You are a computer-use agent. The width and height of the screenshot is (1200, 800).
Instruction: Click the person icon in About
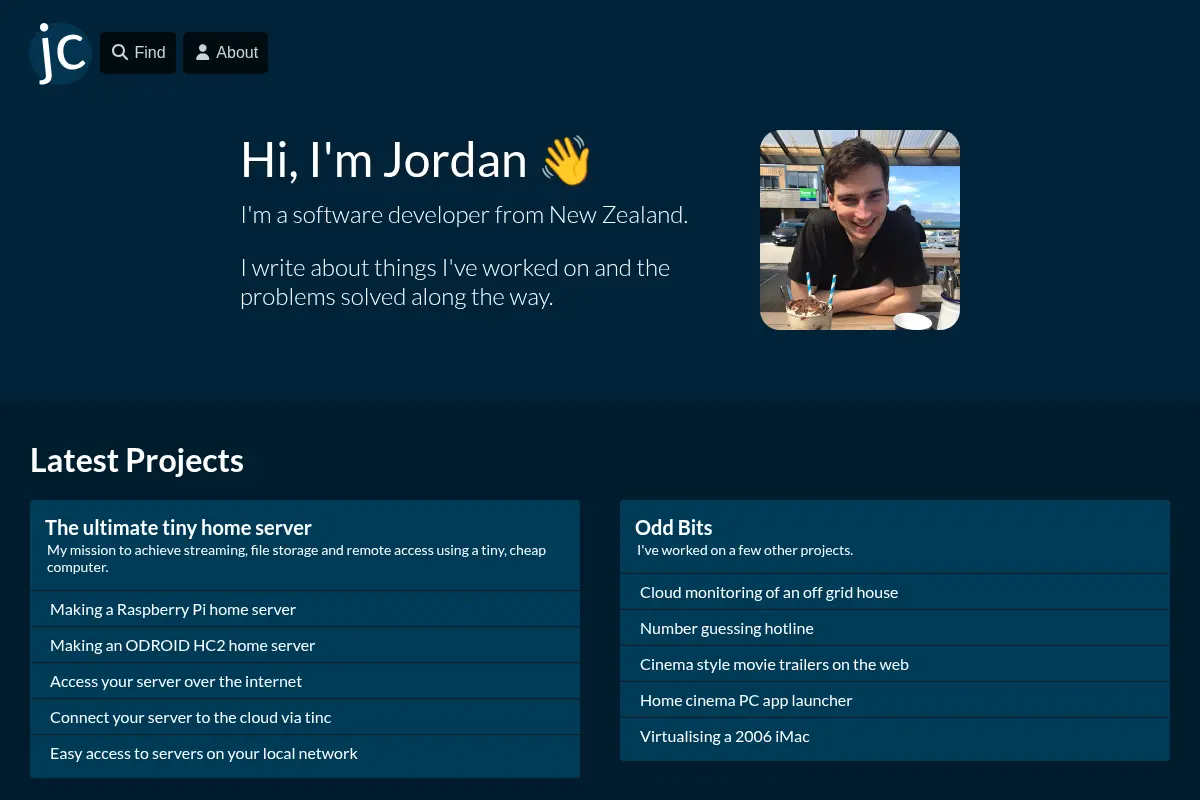(202, 52)
